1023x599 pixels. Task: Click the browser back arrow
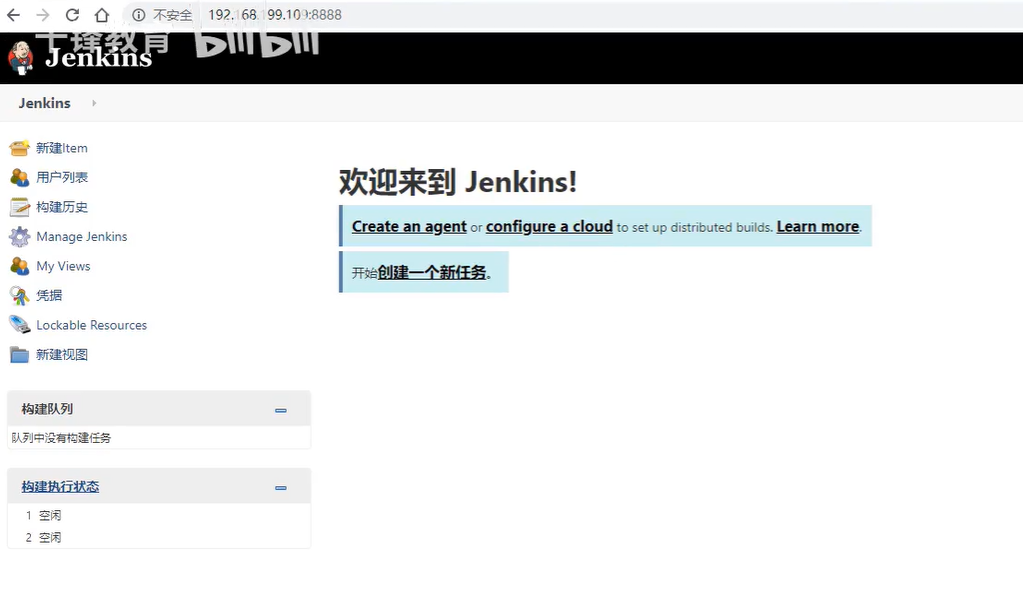(13, 14)
